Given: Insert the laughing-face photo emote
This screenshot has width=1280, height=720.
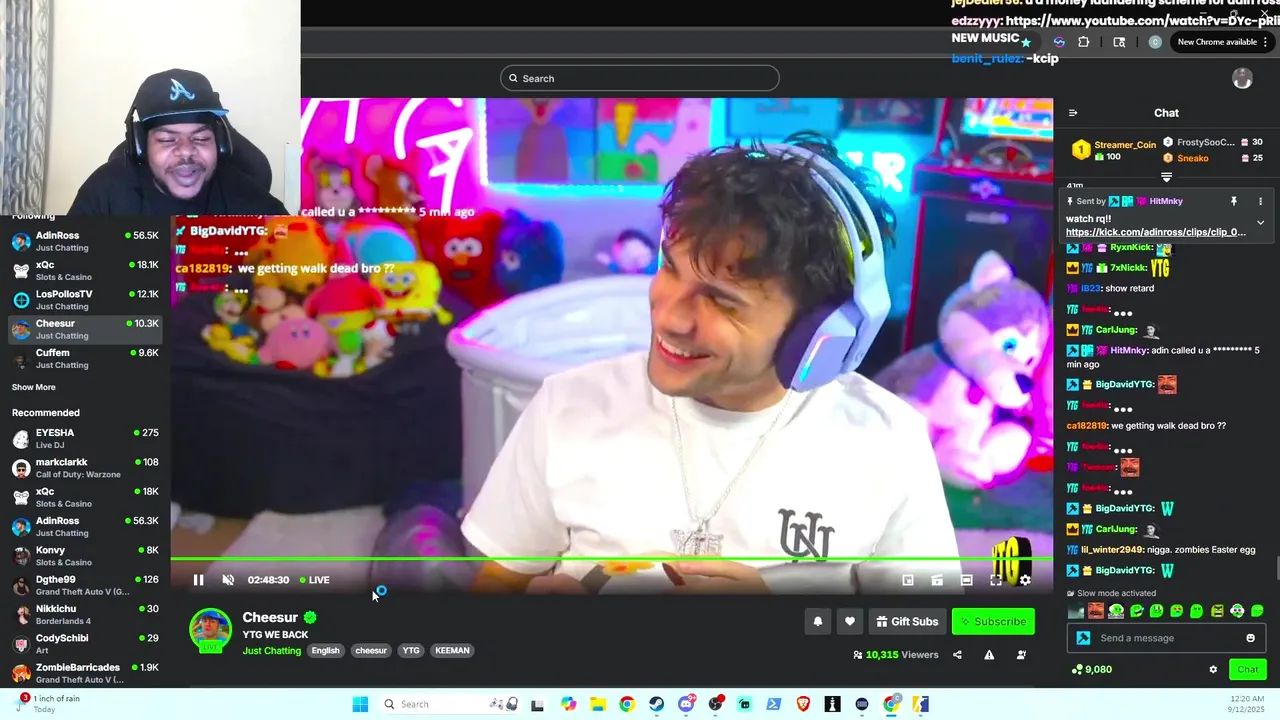Looking at the screenshot, I should pos(1096,611).
